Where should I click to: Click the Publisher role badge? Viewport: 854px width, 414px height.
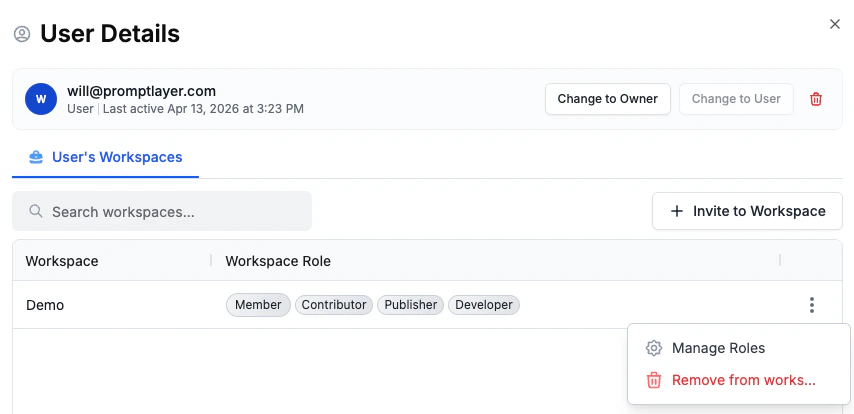click(x=411, y=305)
